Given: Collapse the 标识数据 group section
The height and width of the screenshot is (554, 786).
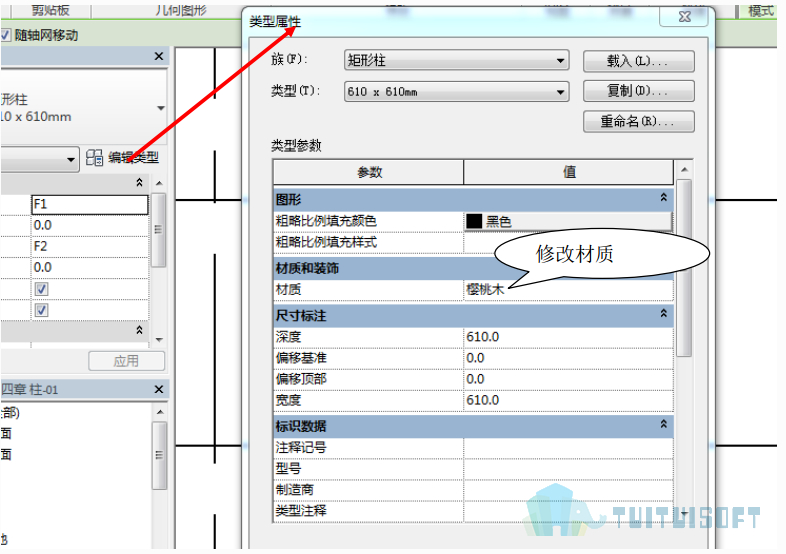Looking at the screenshot, I should coord(663,424).
